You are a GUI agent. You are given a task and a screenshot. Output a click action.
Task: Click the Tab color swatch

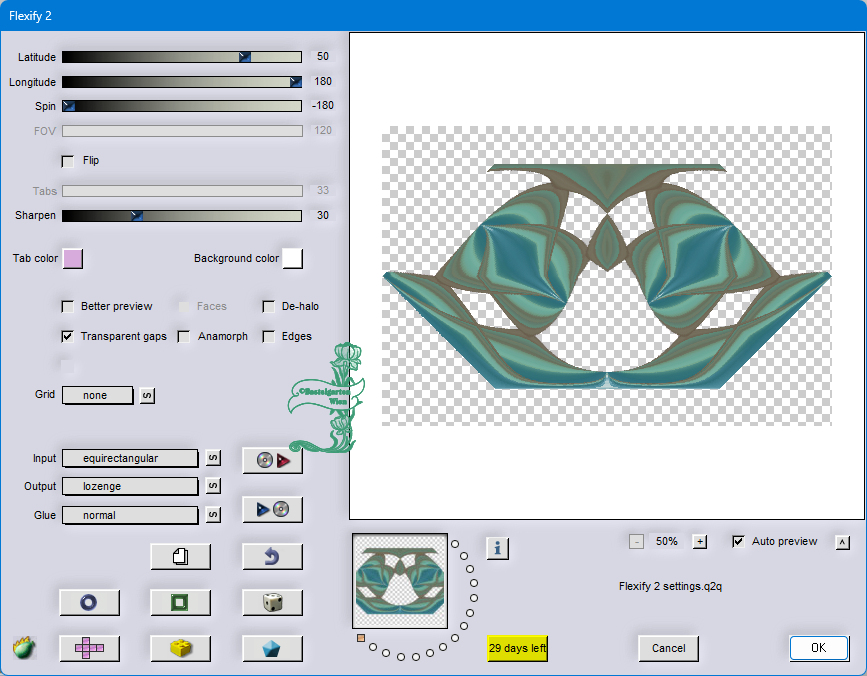click(x=73, y=259)
